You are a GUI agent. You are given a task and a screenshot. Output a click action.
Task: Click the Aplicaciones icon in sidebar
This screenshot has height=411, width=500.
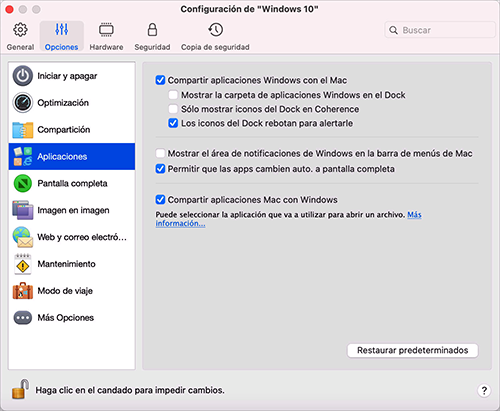[23, 156]
